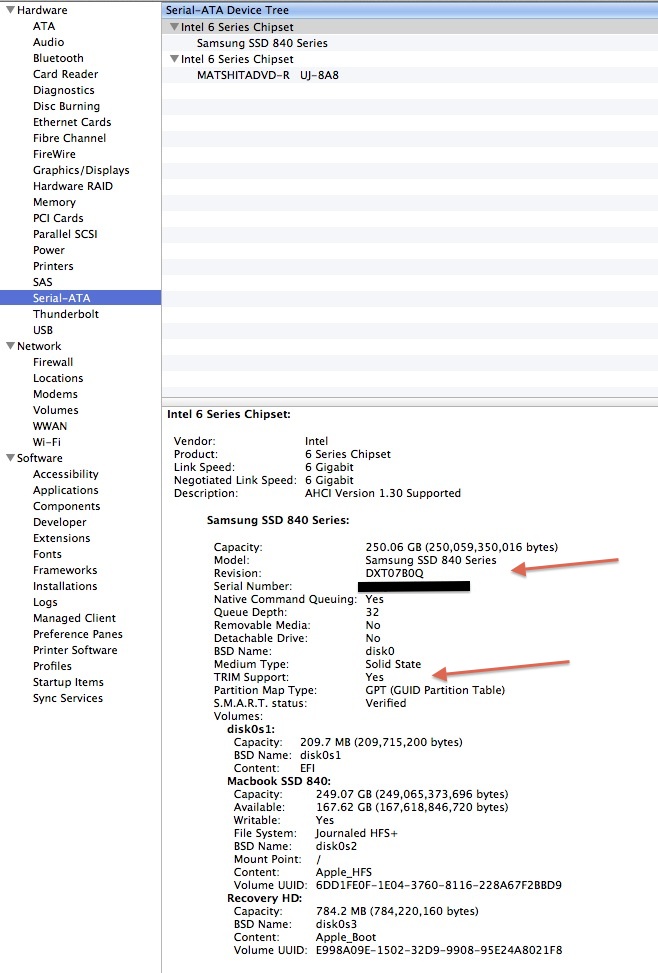Select Bluetooth in the sidebar
The height and width of the screenshot is (973, 658).
click(x=58, y=58)
